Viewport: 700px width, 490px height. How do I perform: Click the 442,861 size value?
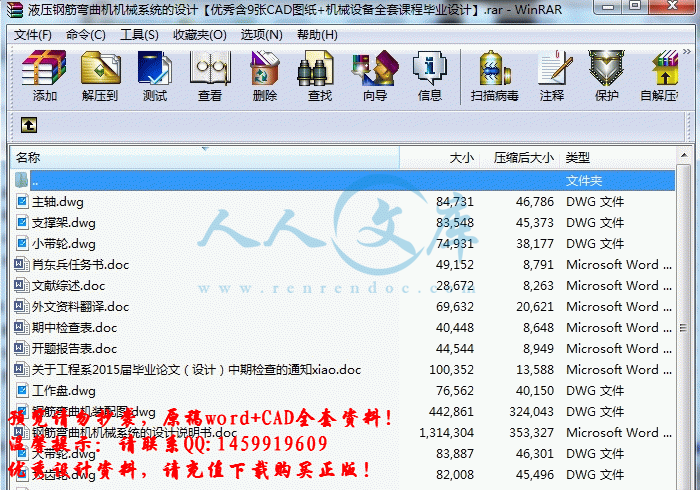pyautogui.click(x=451, y=411)
